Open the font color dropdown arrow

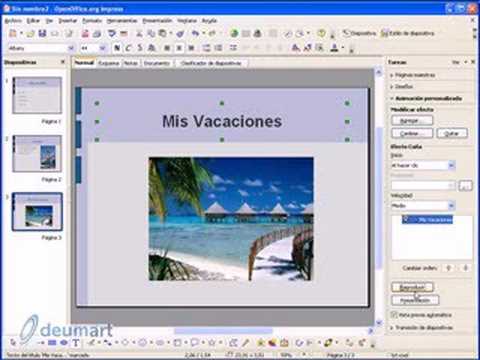pos(342,48)
